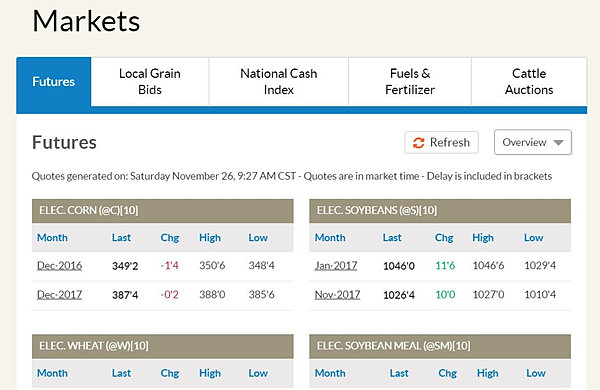Click the ELEC. SOYBEAN MEAL (@SM)[10] header
This screenshot has width=600, height=390.
tap(440, 346)
